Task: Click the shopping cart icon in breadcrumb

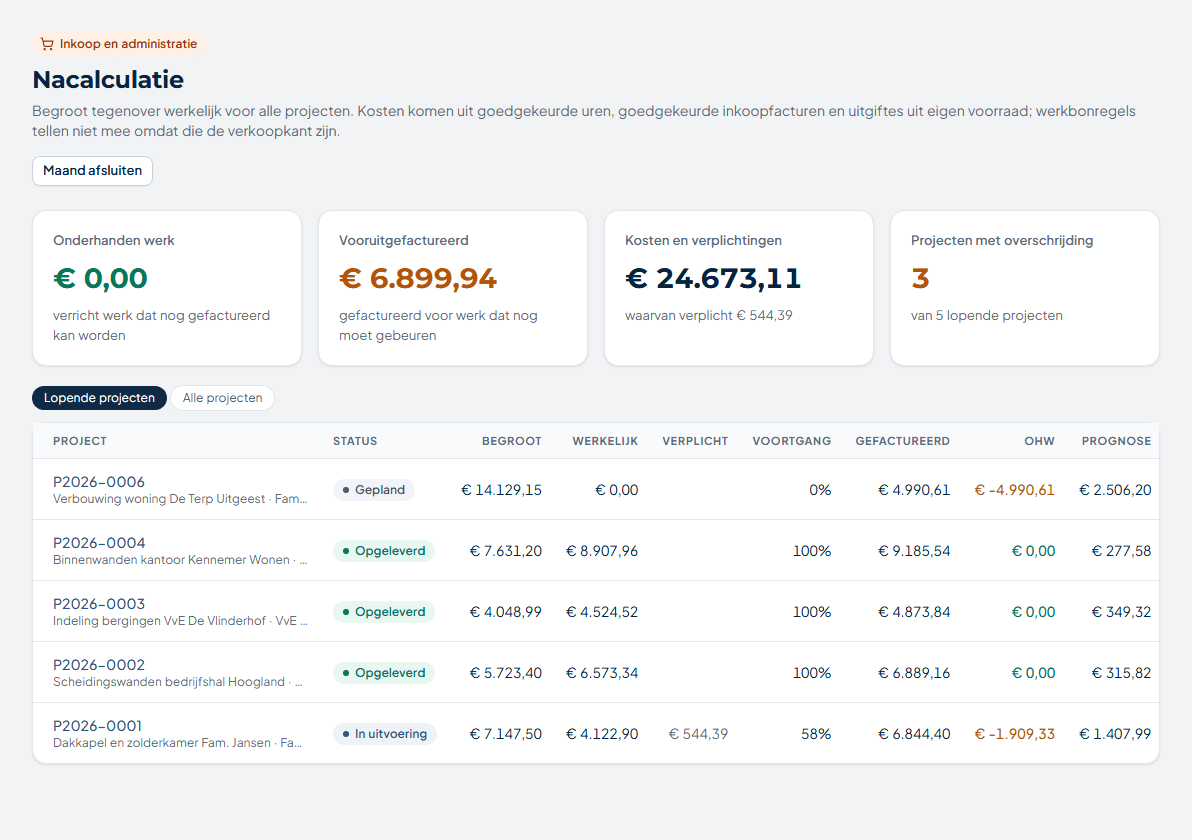Action: pos(47,44)
